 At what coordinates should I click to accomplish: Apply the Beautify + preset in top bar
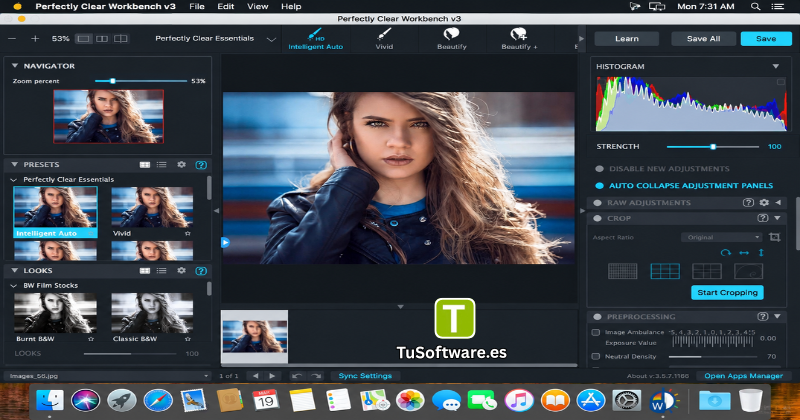[x=519, y=39]
